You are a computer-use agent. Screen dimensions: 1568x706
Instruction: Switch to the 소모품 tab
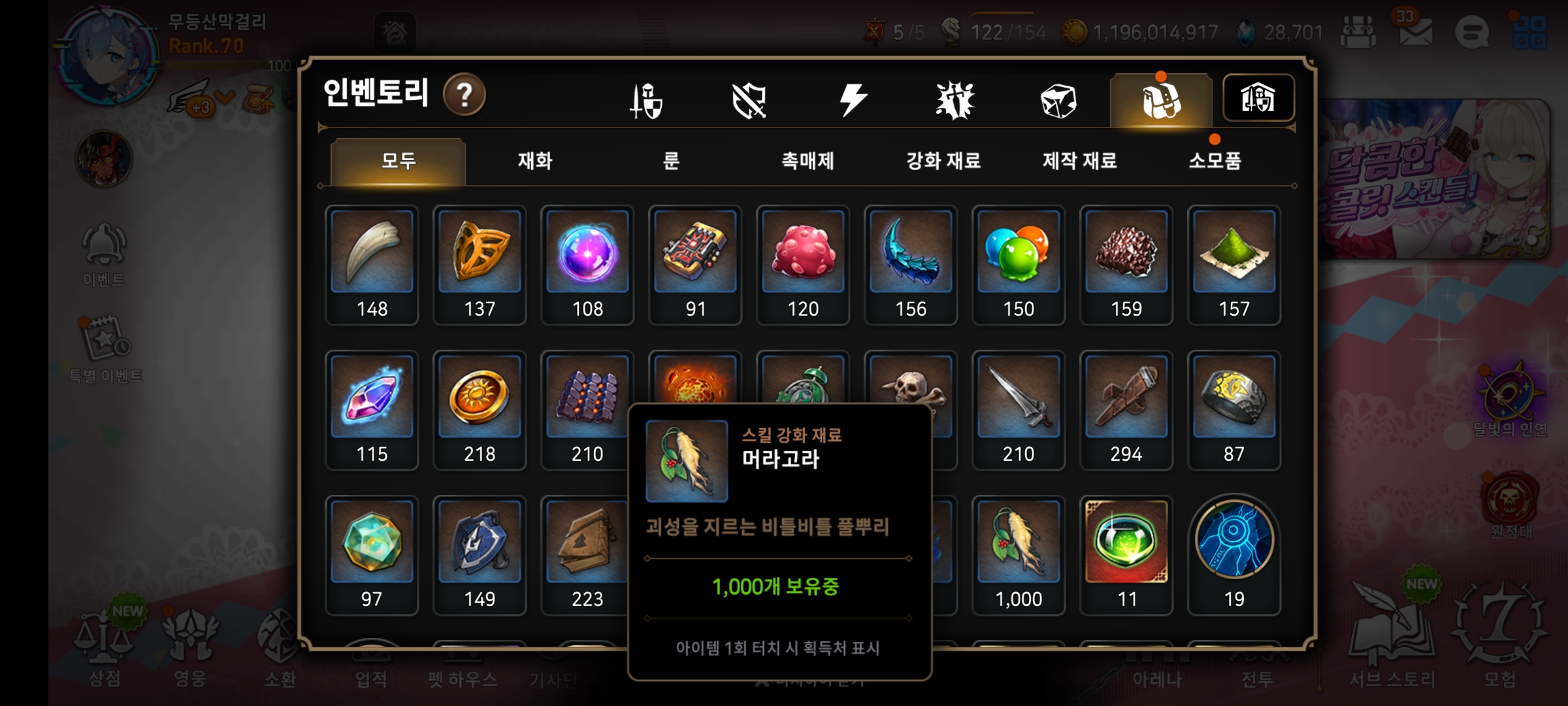1215,161
